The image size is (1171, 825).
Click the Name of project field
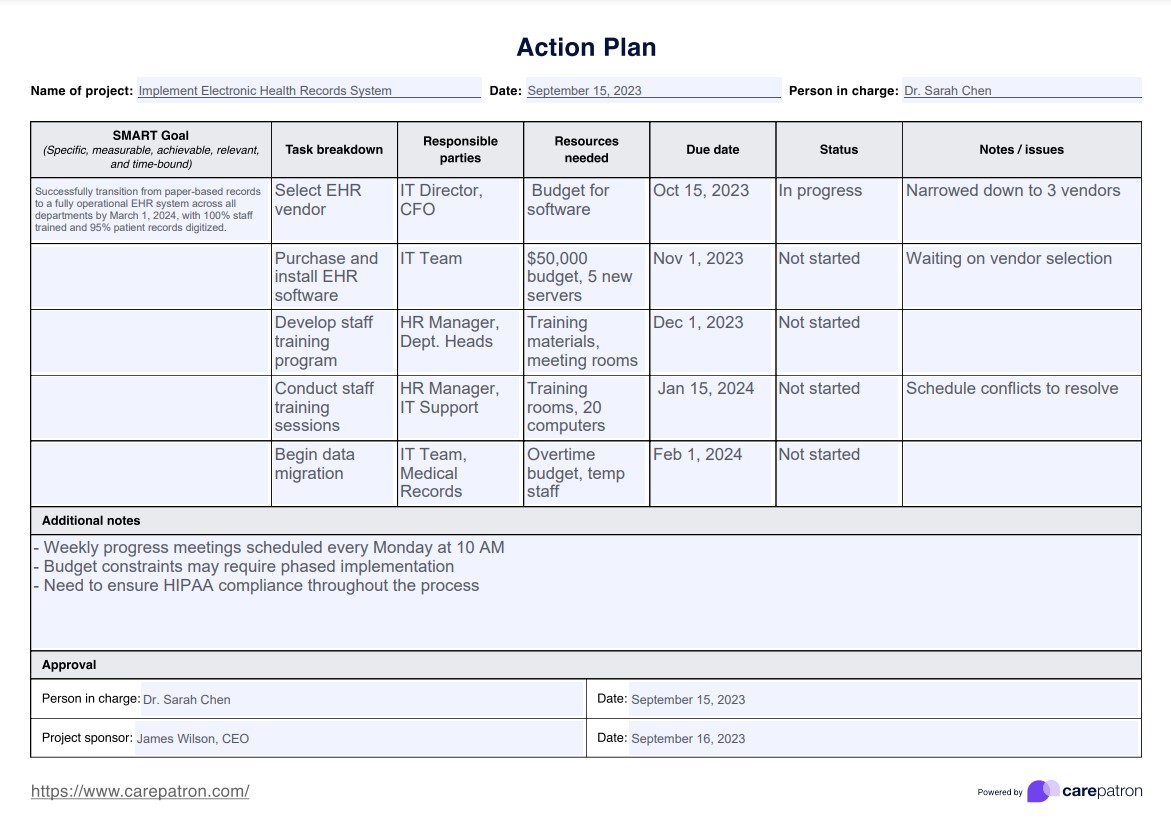(x=309, y=90)
